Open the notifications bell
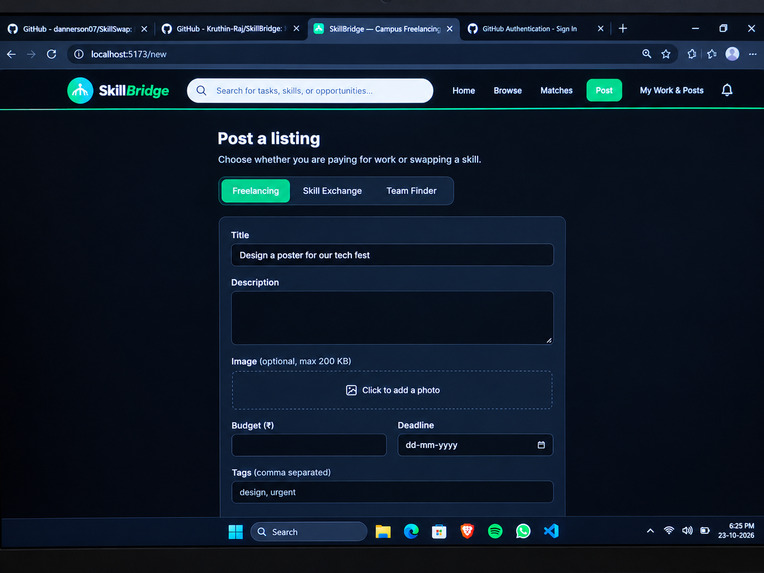Image resolution: width=764 pixels, height=573 pixels. click(727, 90)
